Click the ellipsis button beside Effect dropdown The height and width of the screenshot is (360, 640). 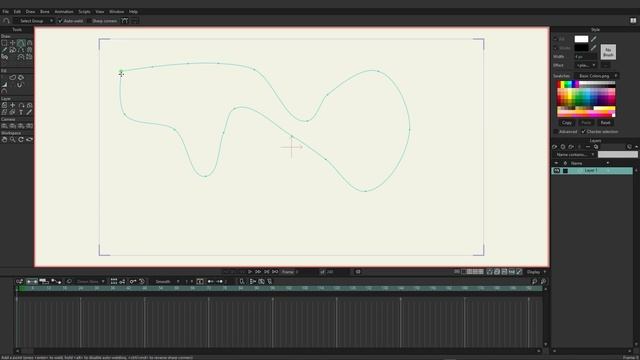[605, 65]
